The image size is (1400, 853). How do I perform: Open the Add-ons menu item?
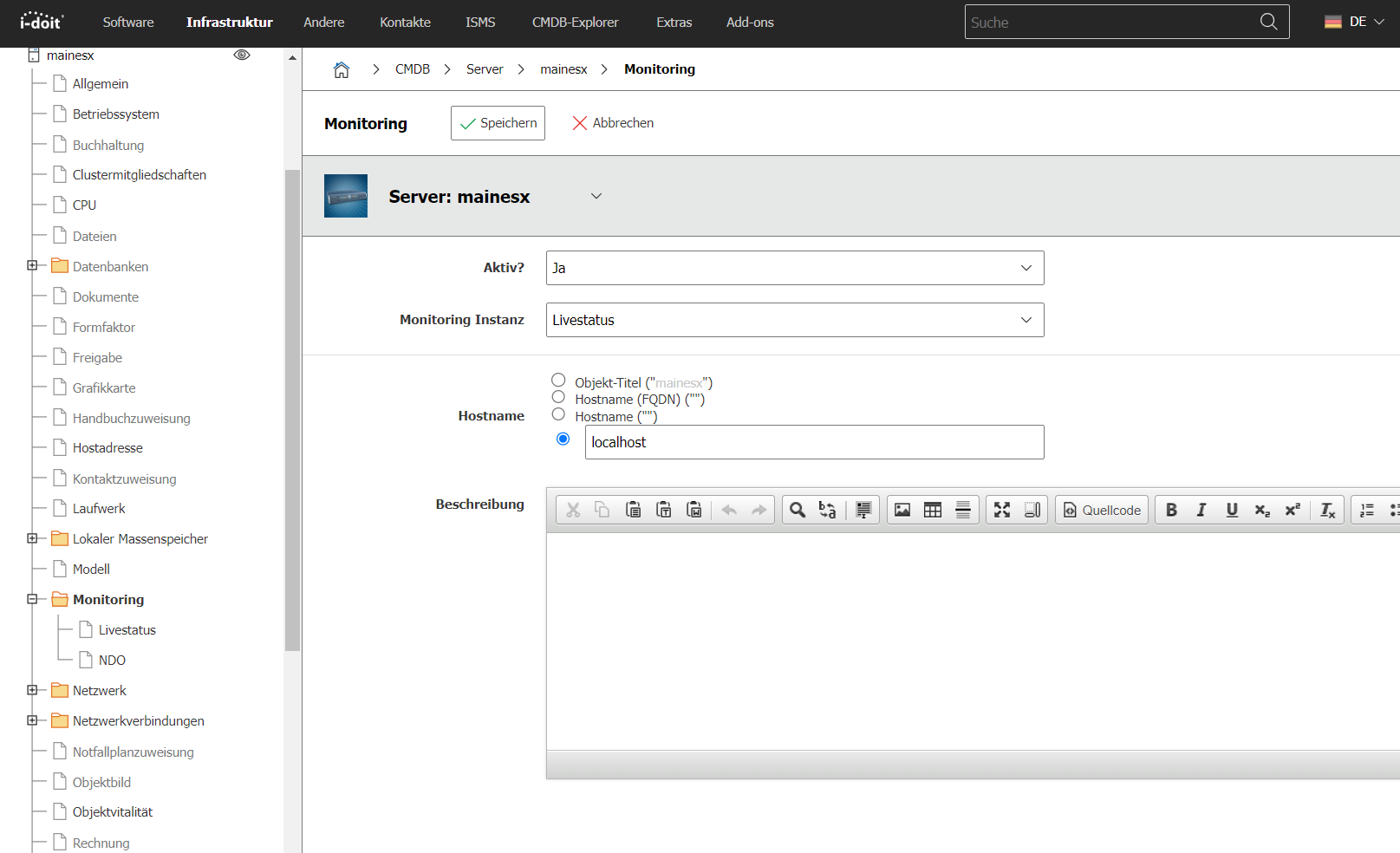pyautogui.click(x=750, y=23)
